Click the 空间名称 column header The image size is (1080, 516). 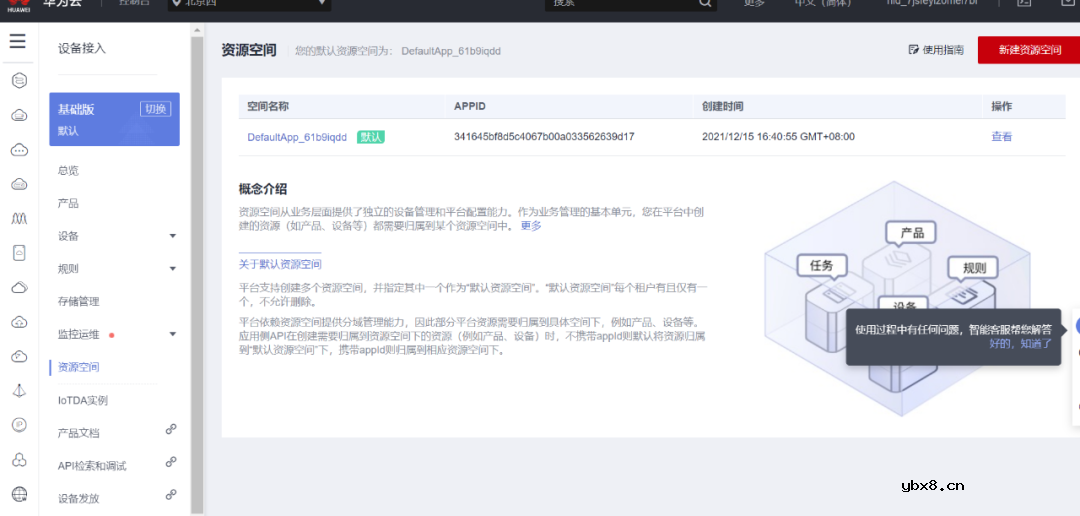(268, 107)
